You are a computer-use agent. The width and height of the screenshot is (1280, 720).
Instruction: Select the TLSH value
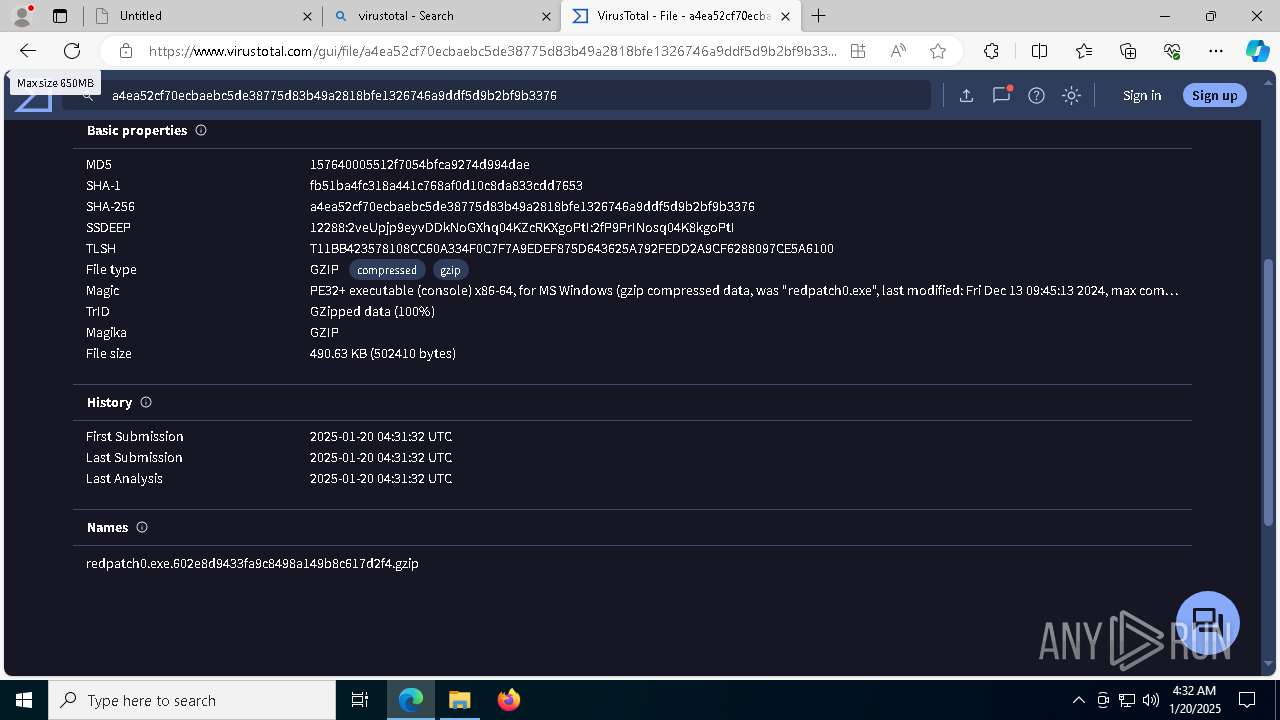(x=572, y=248)
